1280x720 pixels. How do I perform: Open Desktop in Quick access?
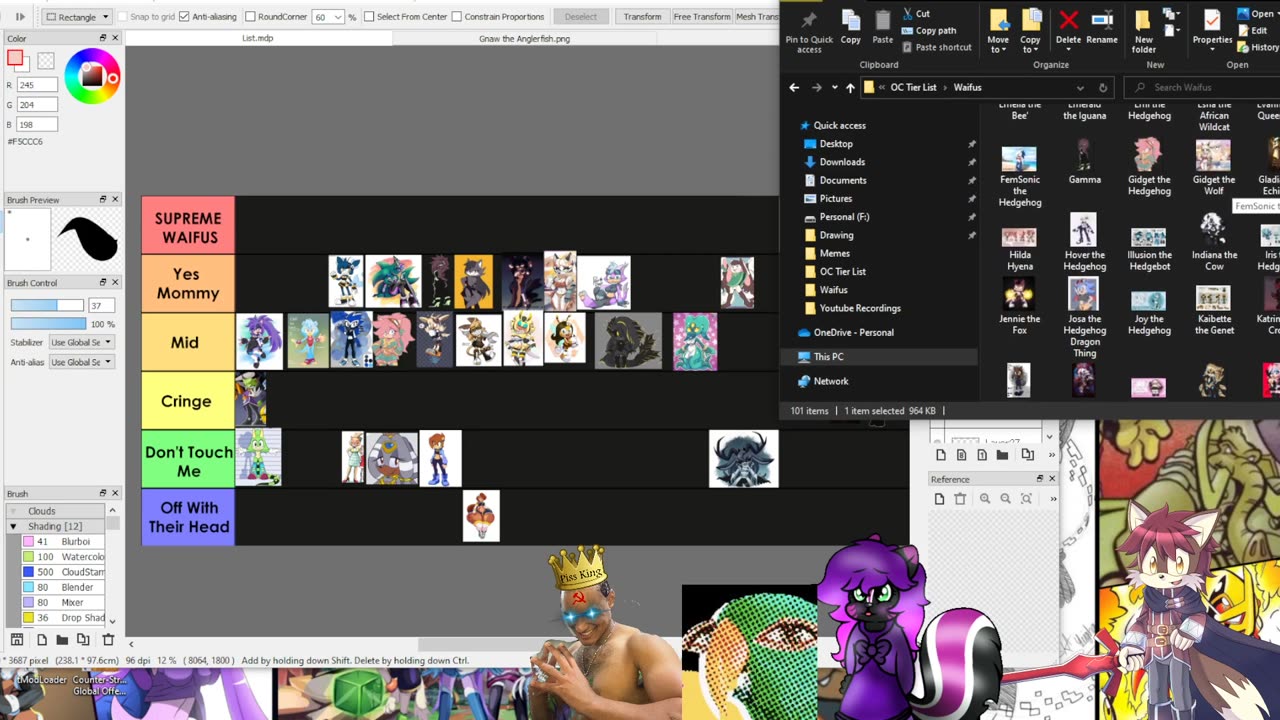point(836,144)
